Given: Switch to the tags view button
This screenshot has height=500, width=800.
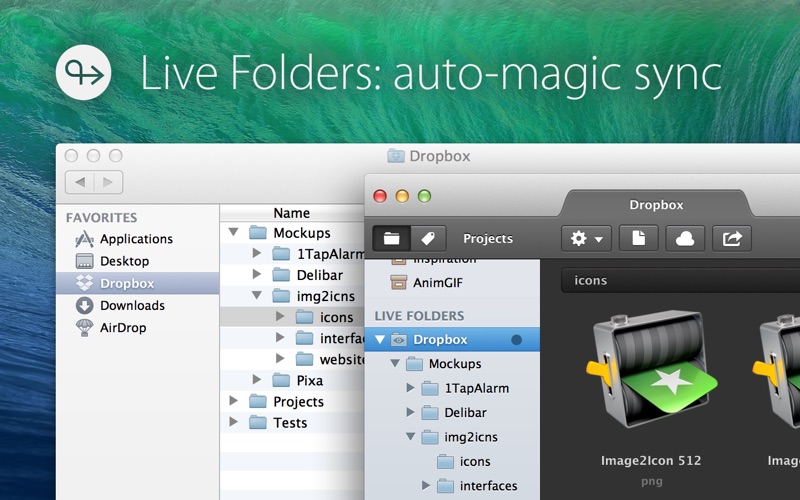Looking at the screenshot, I should click(427, 238).
